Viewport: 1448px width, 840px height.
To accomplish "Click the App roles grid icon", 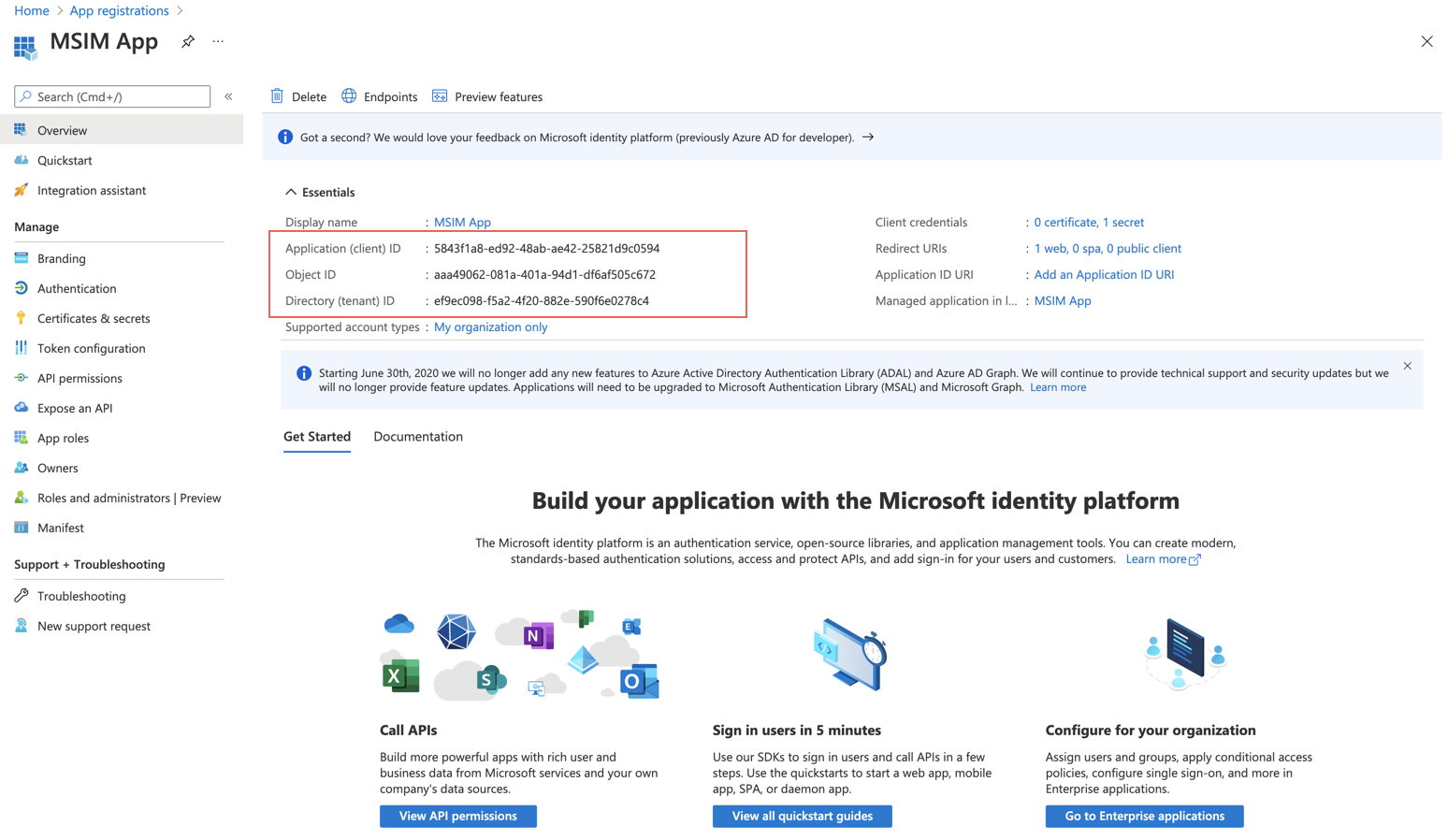I will click(21, 438).
